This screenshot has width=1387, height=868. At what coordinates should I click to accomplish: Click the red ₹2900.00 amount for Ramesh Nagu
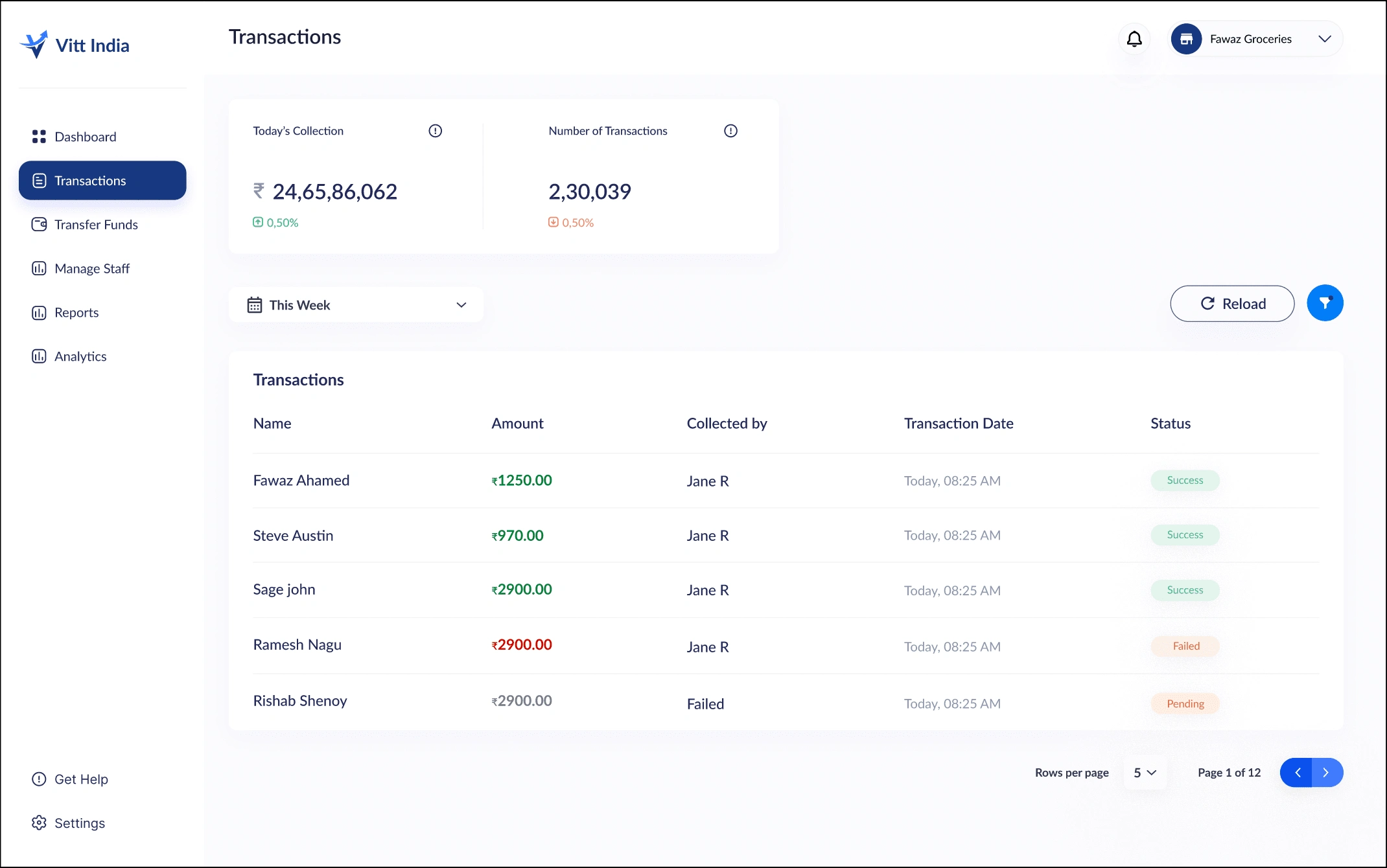[x=522, y=645]
